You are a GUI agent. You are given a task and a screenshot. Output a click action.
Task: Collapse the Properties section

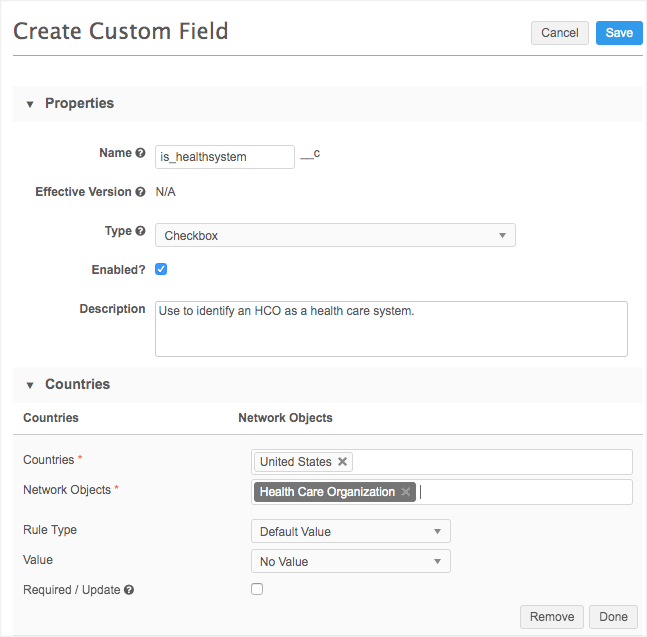tap(30, 104)
